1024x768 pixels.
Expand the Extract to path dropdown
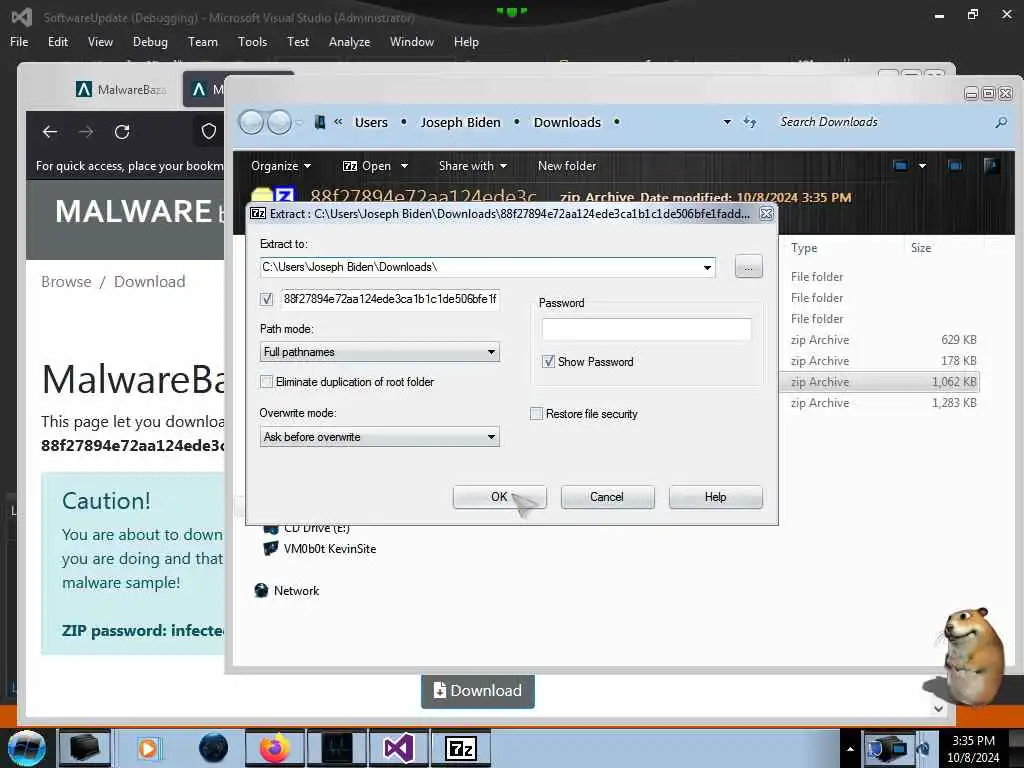click(x=707, y=267)
